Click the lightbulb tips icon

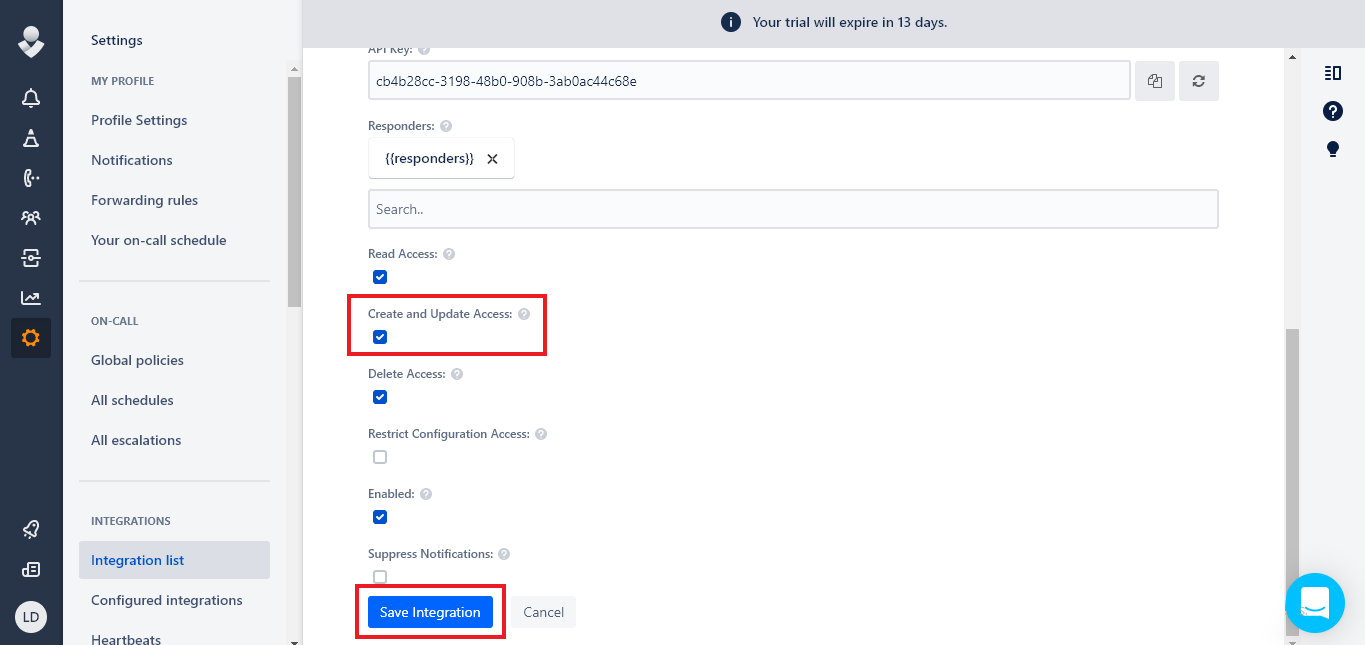pos(1332,149)
